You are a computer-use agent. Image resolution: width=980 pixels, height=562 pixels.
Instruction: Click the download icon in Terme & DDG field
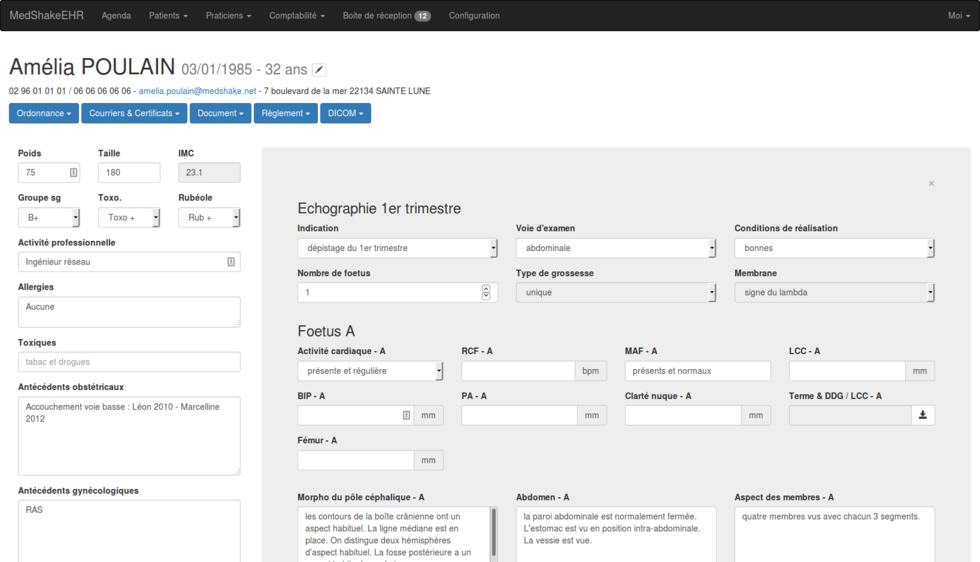point(922,415)
